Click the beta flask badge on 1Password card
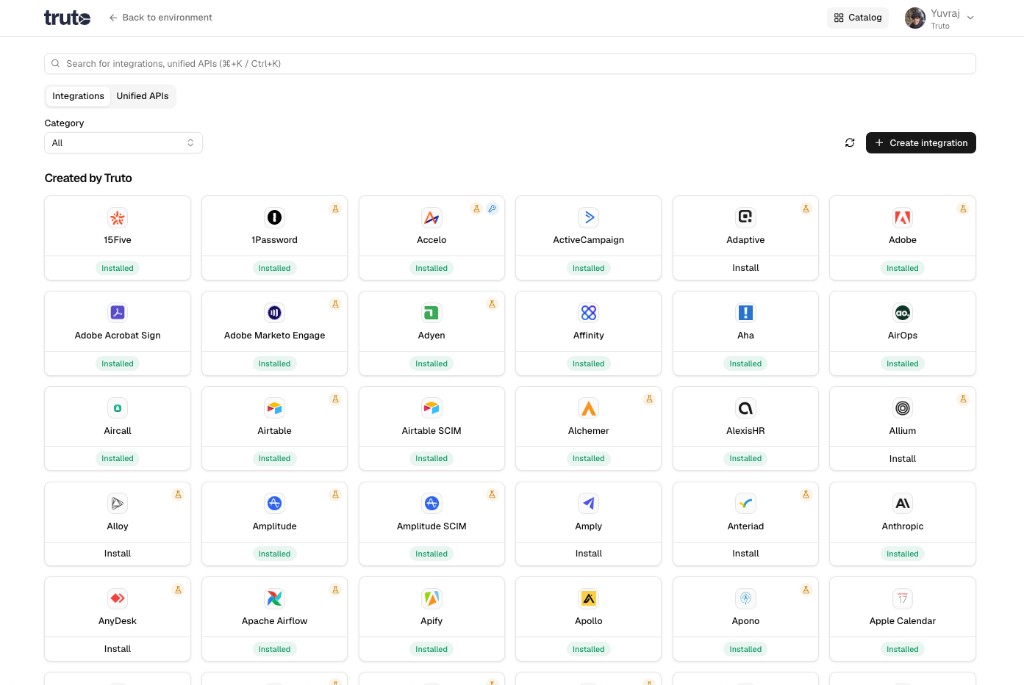Screen dimensions: 1024x685 [335, 209]
